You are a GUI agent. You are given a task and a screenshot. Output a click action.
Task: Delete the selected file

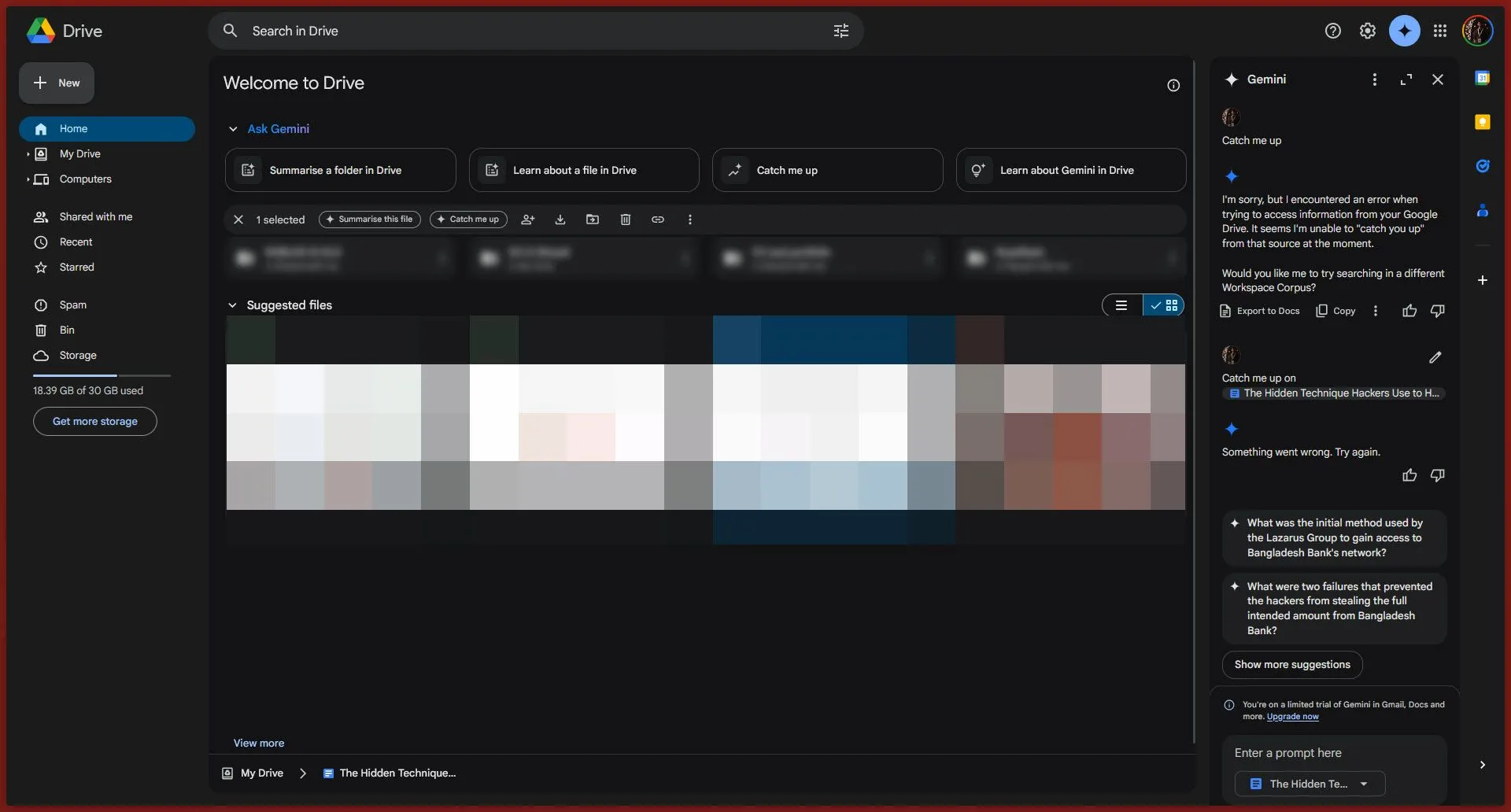[x=625, y=220]
